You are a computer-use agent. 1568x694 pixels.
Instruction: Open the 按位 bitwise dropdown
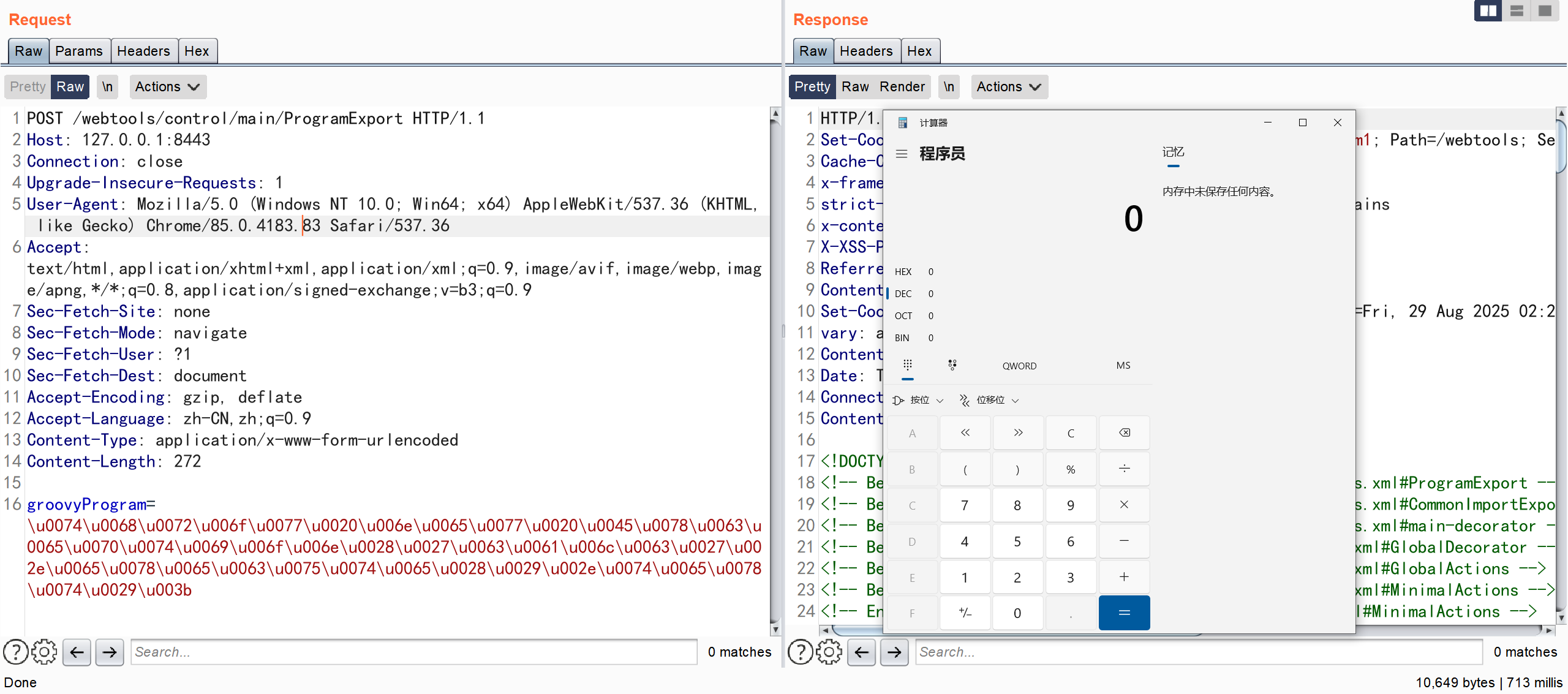[918, 400]
